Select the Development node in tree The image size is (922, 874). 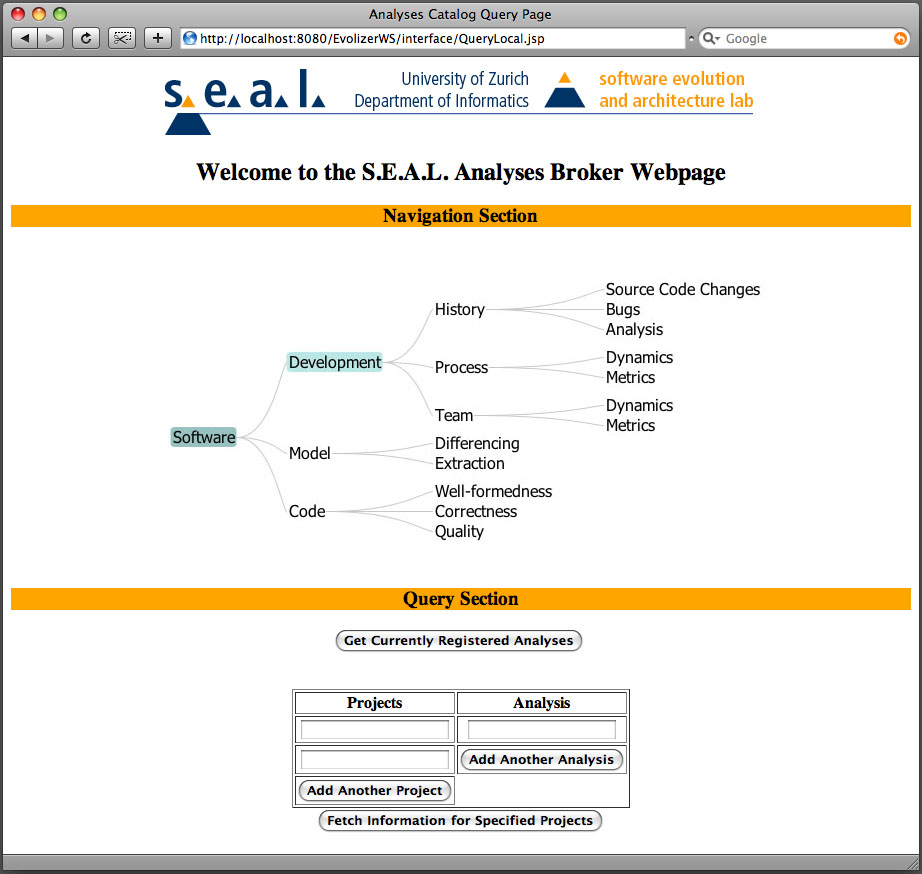(335, 362)
